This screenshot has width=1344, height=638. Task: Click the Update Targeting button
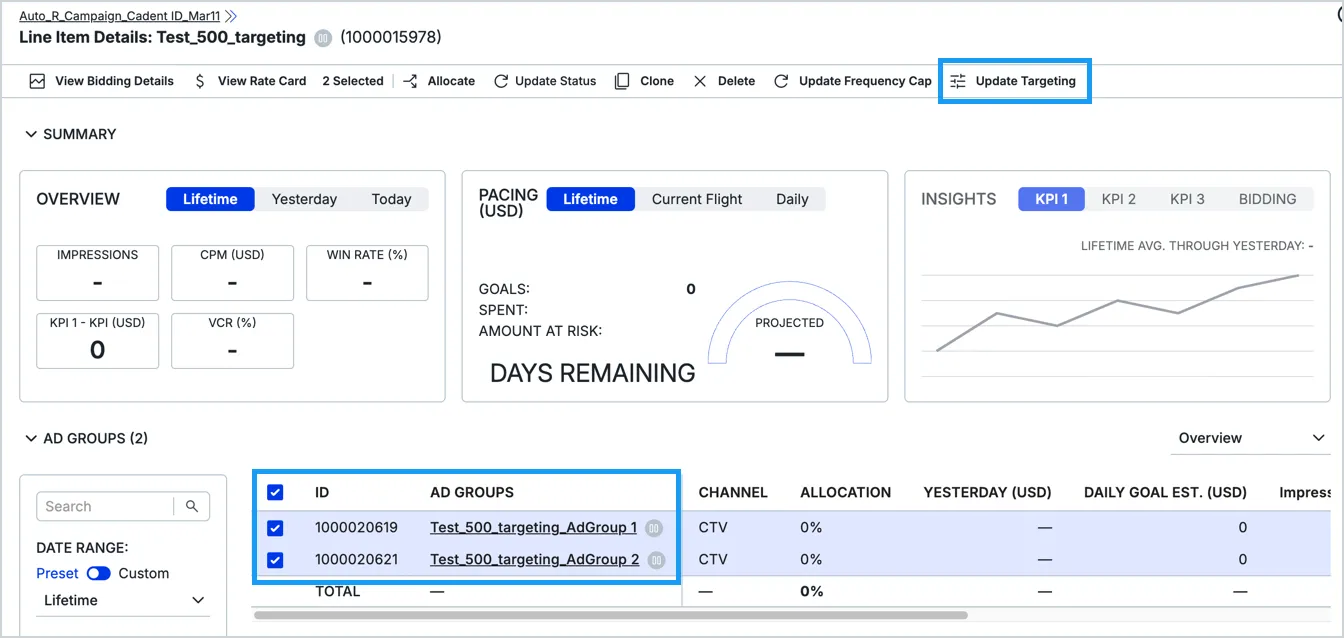[1014, 81]
